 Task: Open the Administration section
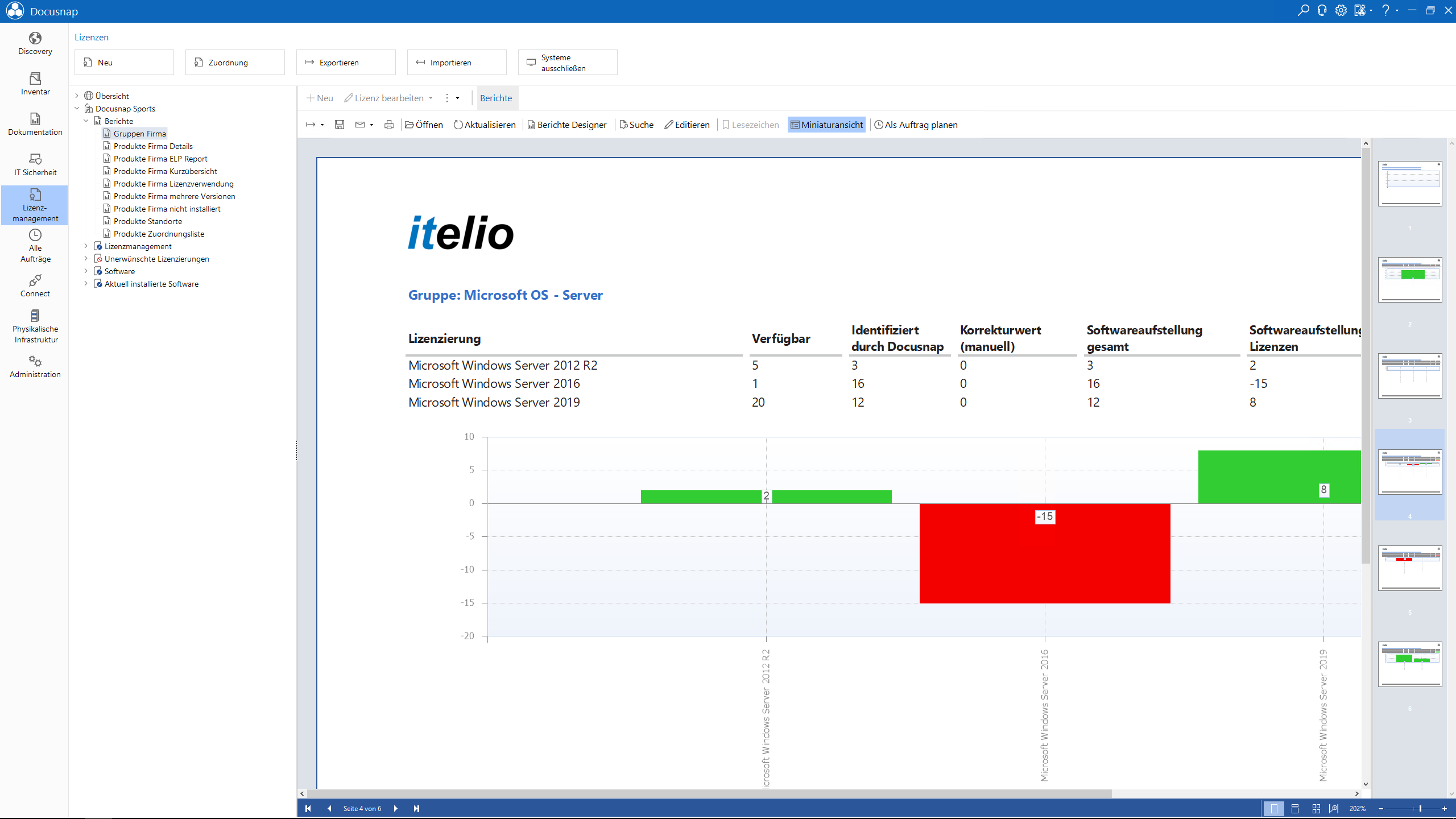point(35,367)
